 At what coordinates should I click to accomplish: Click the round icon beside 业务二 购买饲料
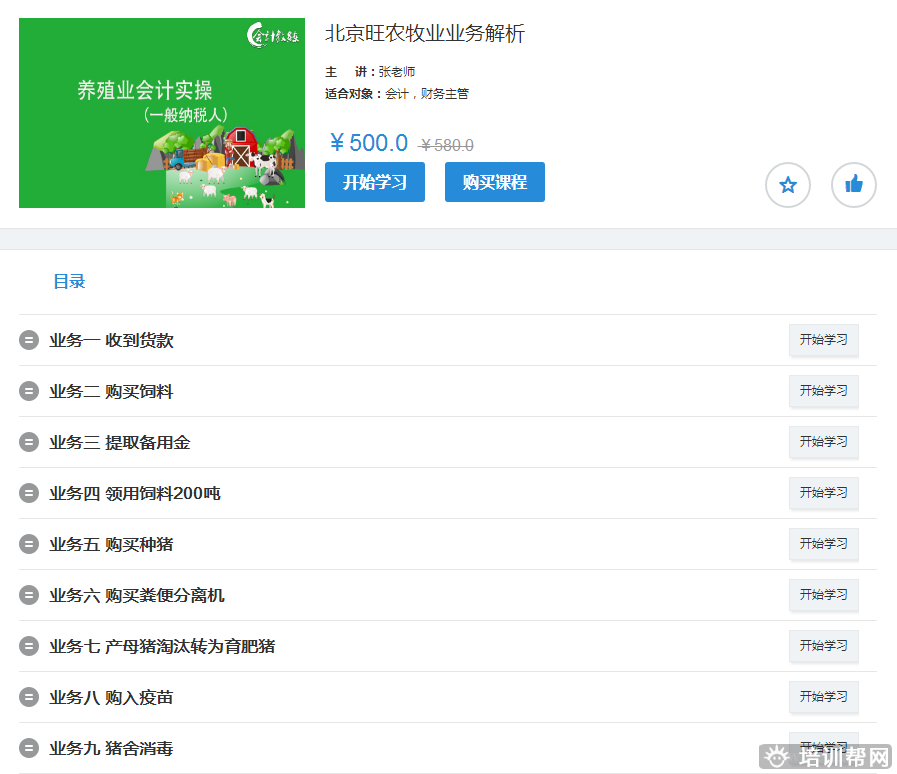click(29, 391)
